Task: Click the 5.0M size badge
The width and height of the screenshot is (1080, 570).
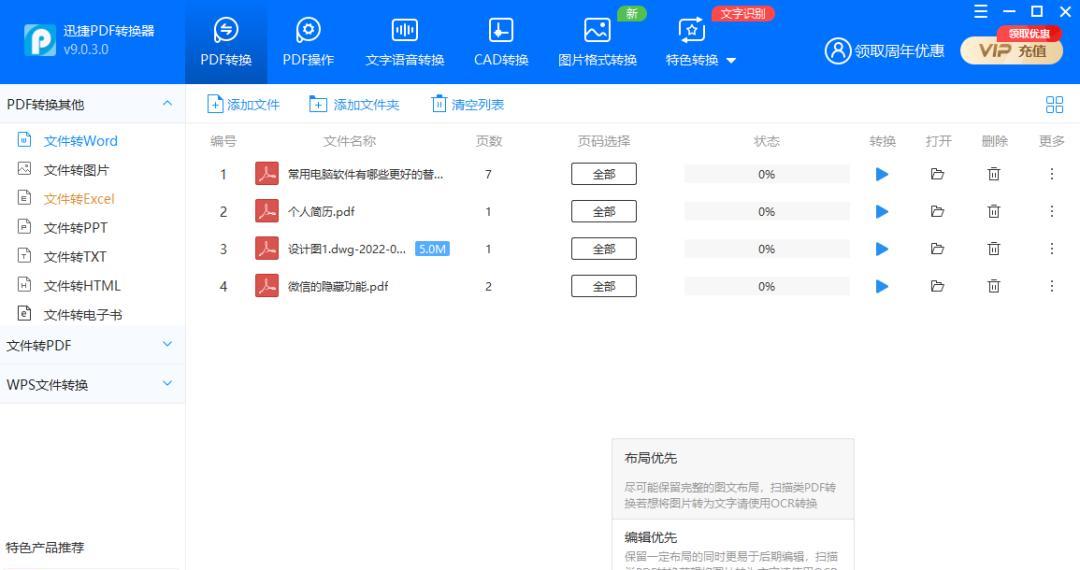Action: (x=432, y=249)
